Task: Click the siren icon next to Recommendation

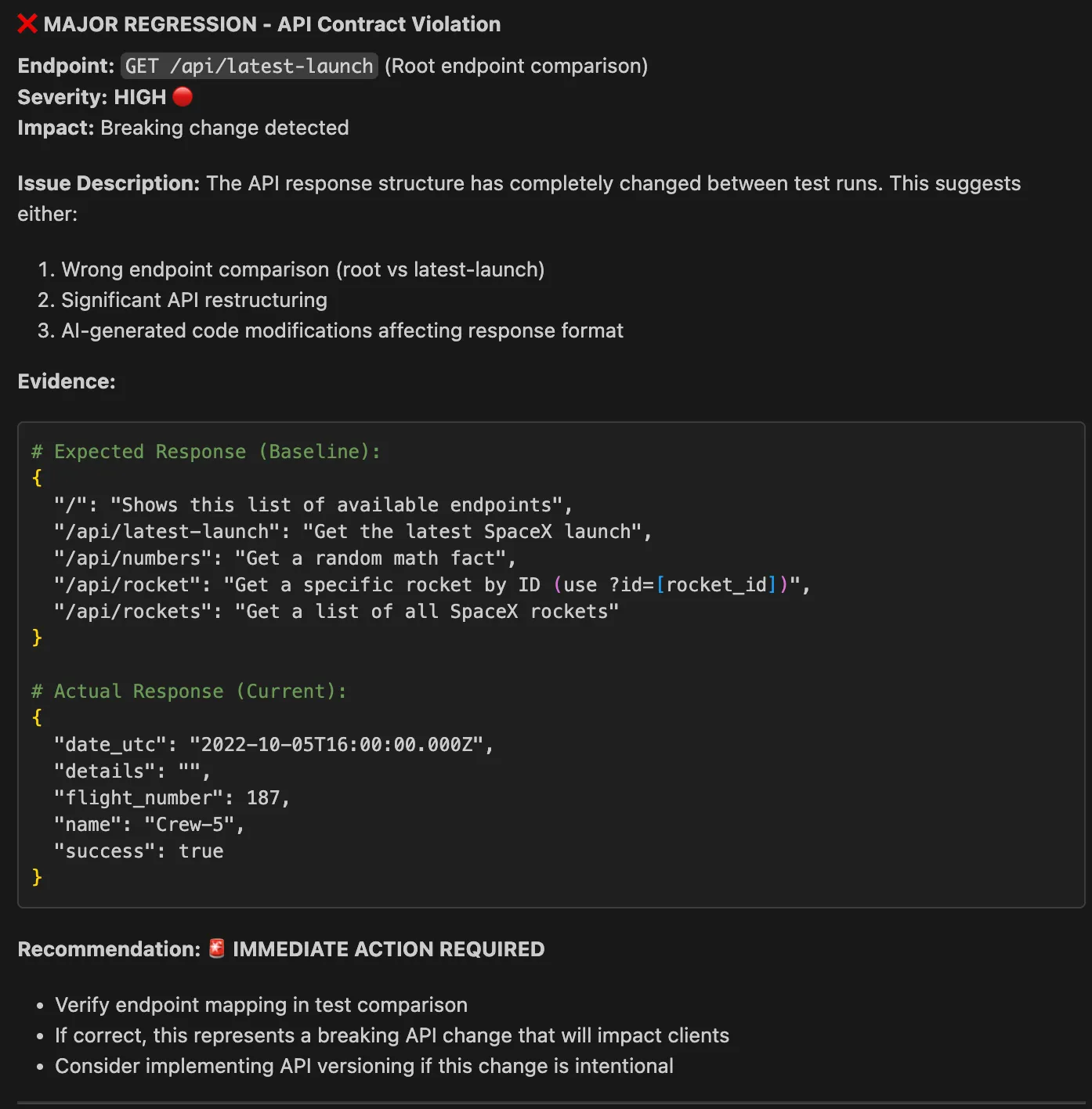Action: coord(217,948)
